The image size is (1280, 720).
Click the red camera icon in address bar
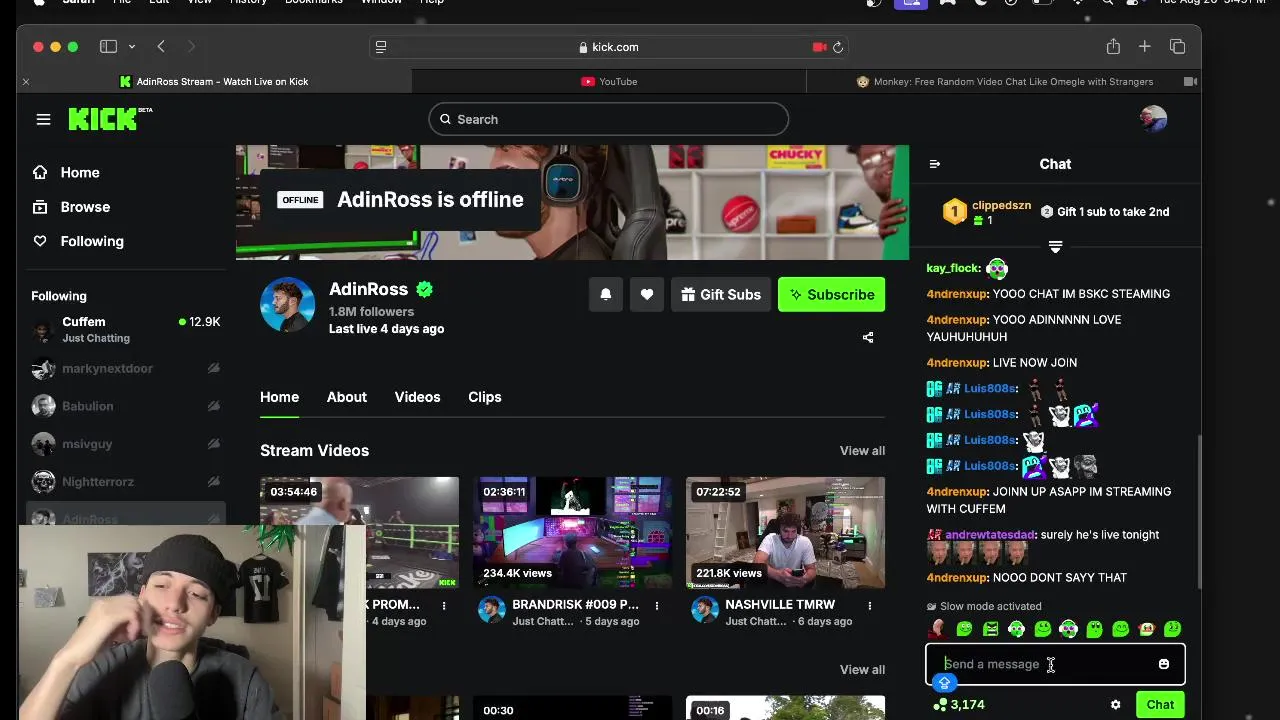coord(820,47)
